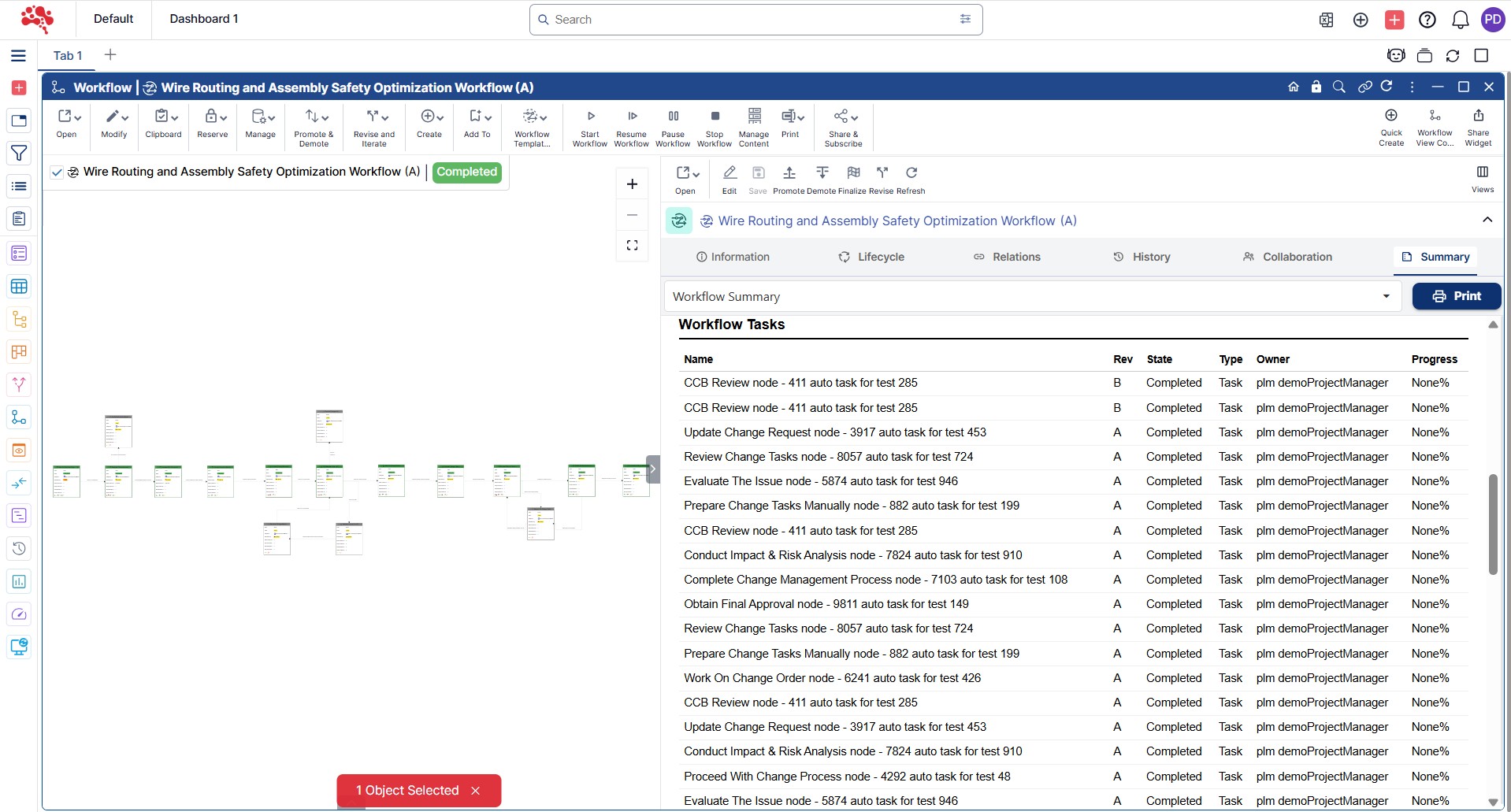Dismiss the 1 Object Selected banner
The image size is (1511, 812).
475,791
